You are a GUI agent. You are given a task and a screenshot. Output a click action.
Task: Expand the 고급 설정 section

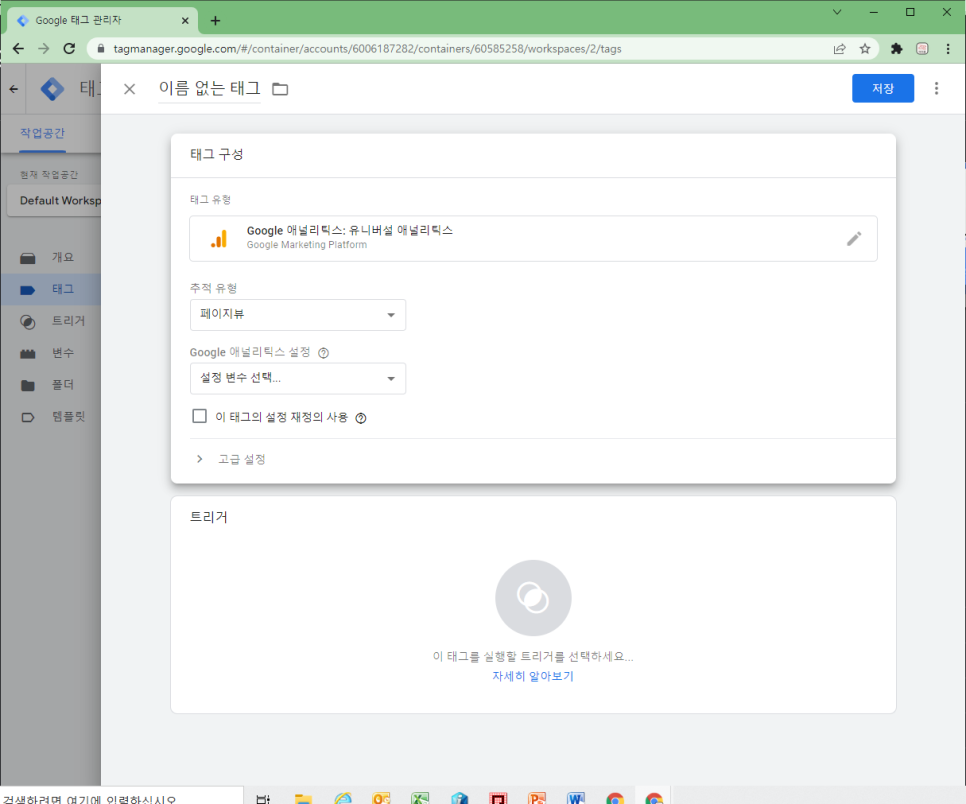(230, 459)
